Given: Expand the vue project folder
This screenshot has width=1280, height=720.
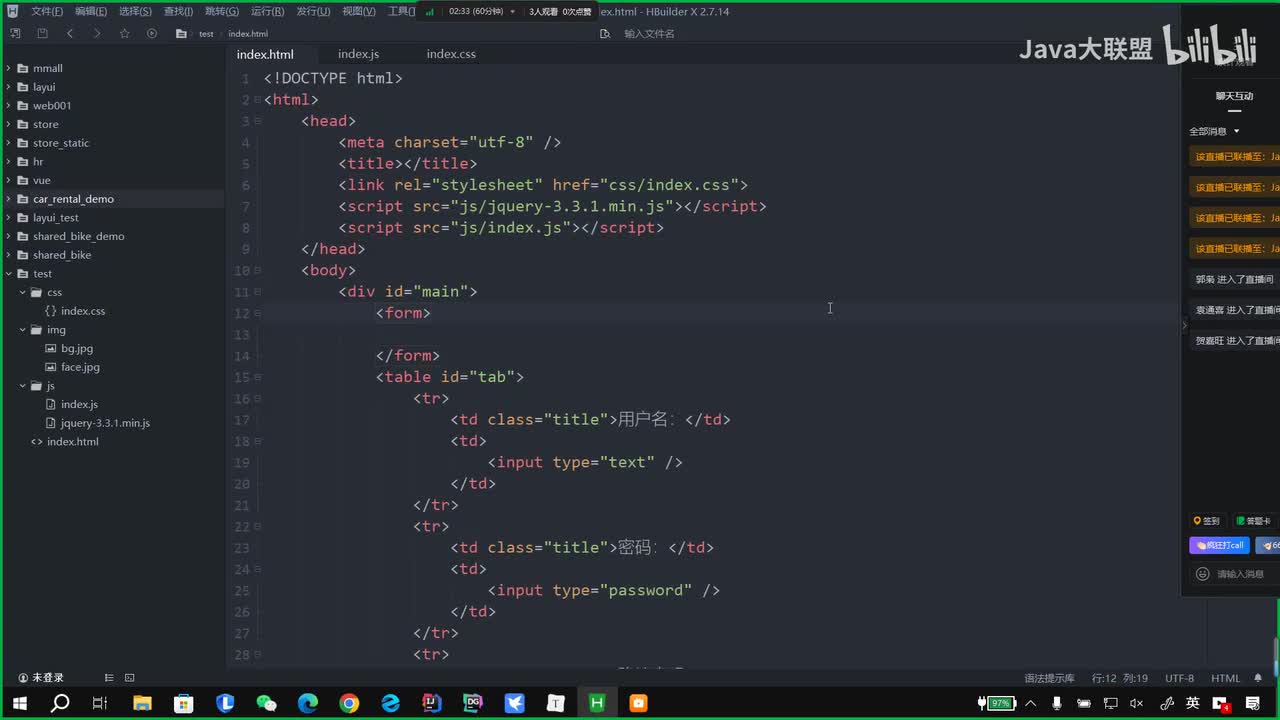Looking at the screenshot, I should (9, 180).
